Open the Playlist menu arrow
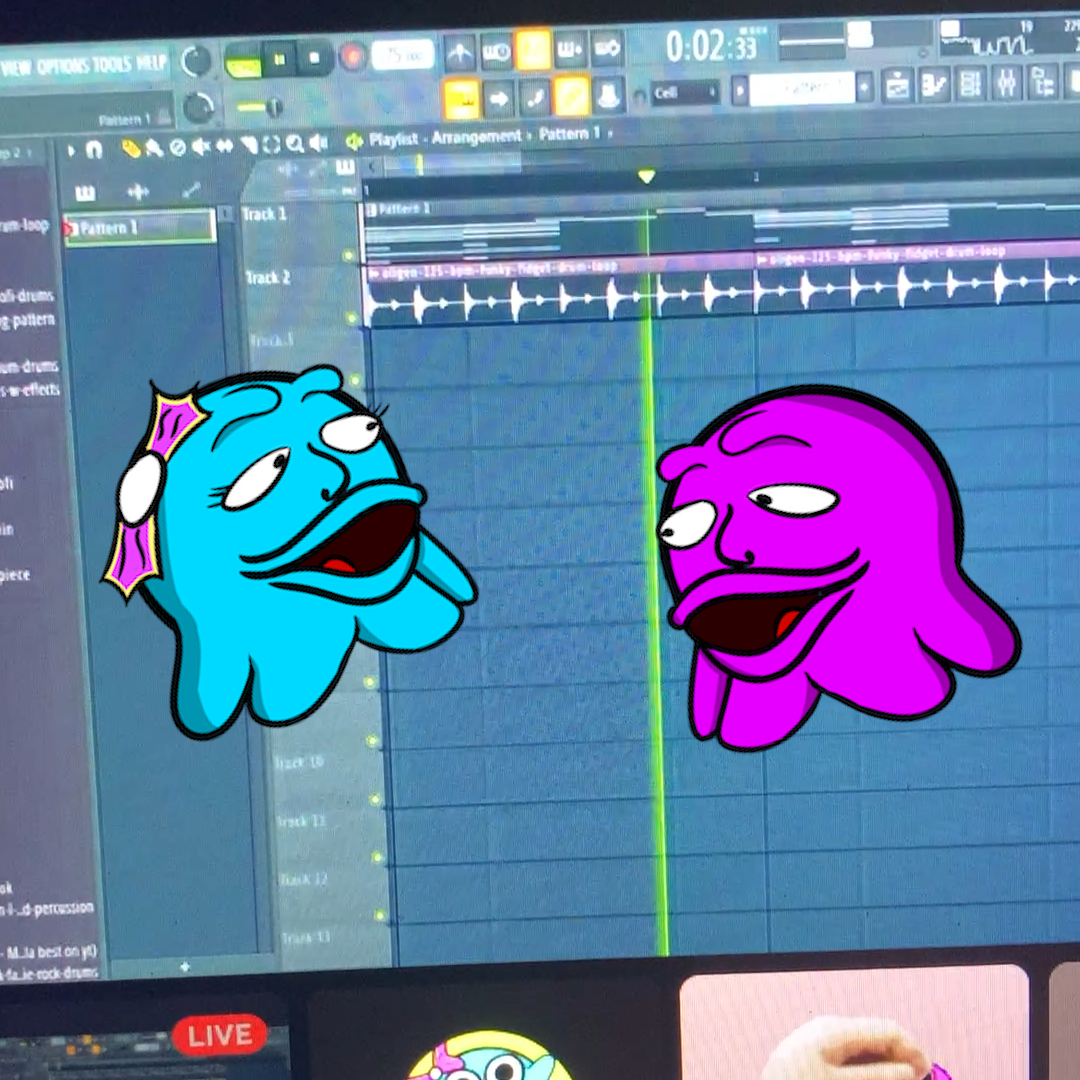This screenshot has width=1080, height=1080. (x=70, y=151)
